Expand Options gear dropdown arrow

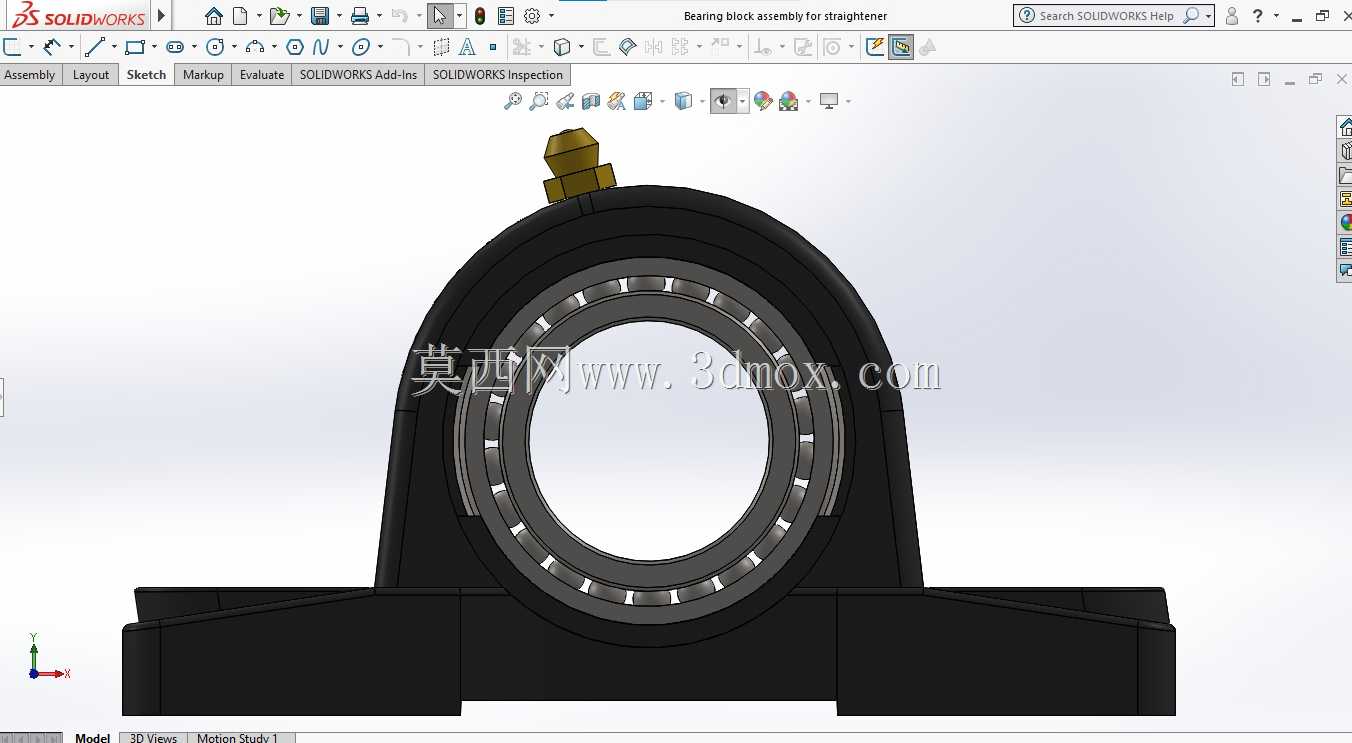pos(551,16)
